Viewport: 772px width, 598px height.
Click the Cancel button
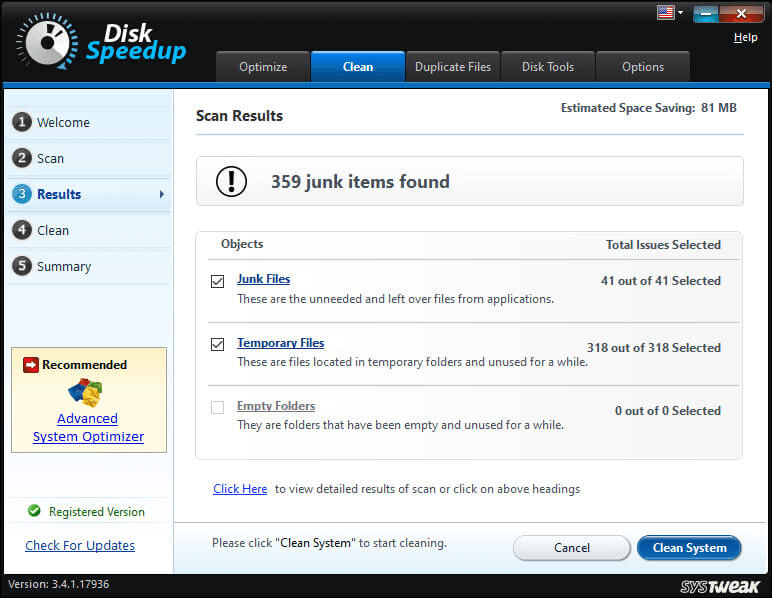571,548
